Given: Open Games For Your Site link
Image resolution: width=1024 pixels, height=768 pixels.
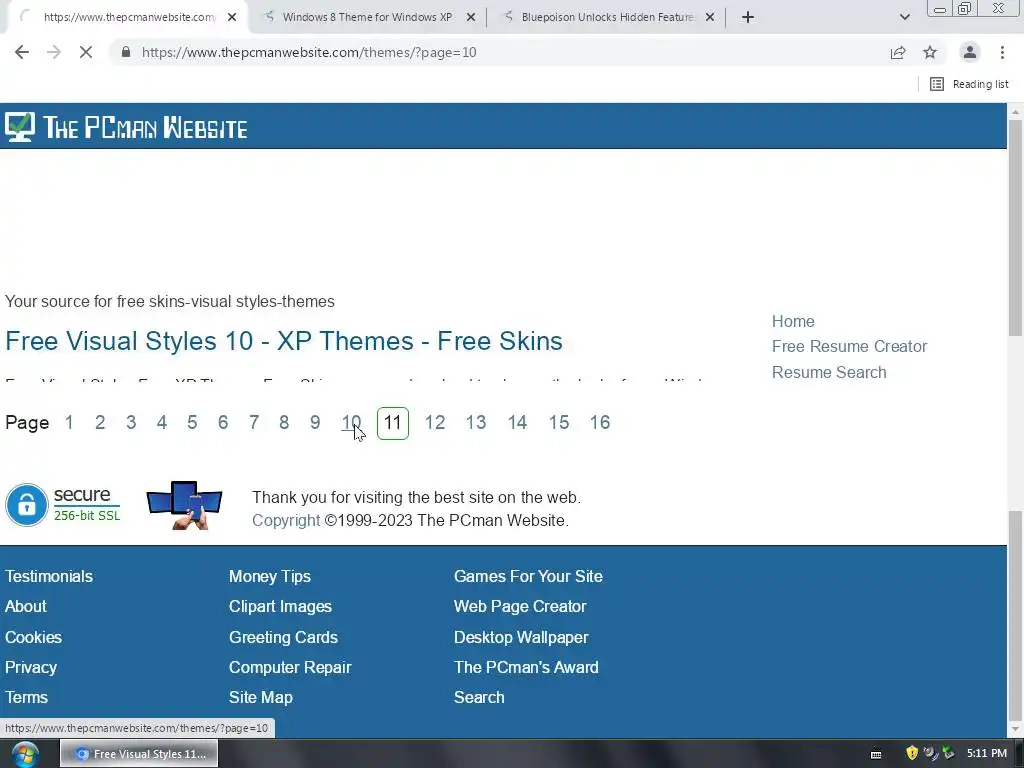Looking at the screenshot, I should tap(528, 577).
